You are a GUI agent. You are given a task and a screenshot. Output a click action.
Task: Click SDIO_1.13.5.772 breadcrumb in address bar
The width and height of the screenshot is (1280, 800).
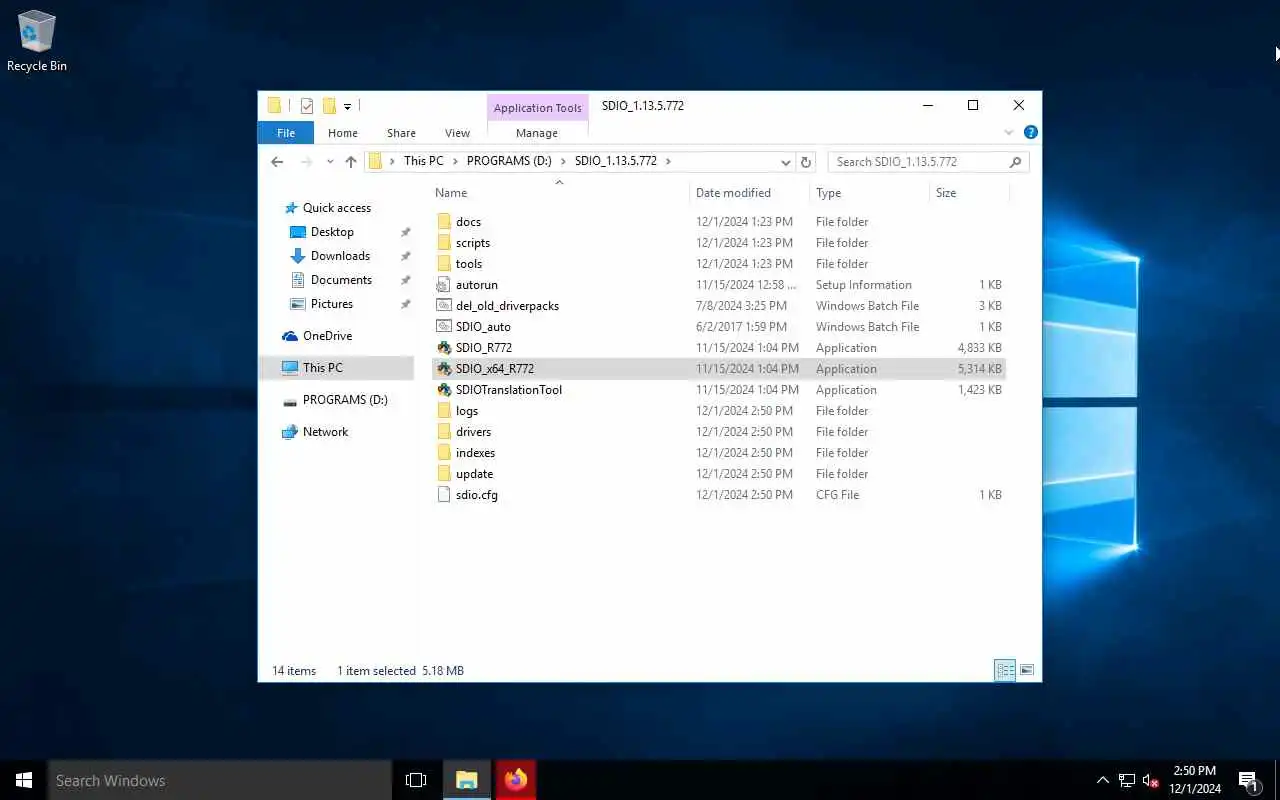click(615, 161)
